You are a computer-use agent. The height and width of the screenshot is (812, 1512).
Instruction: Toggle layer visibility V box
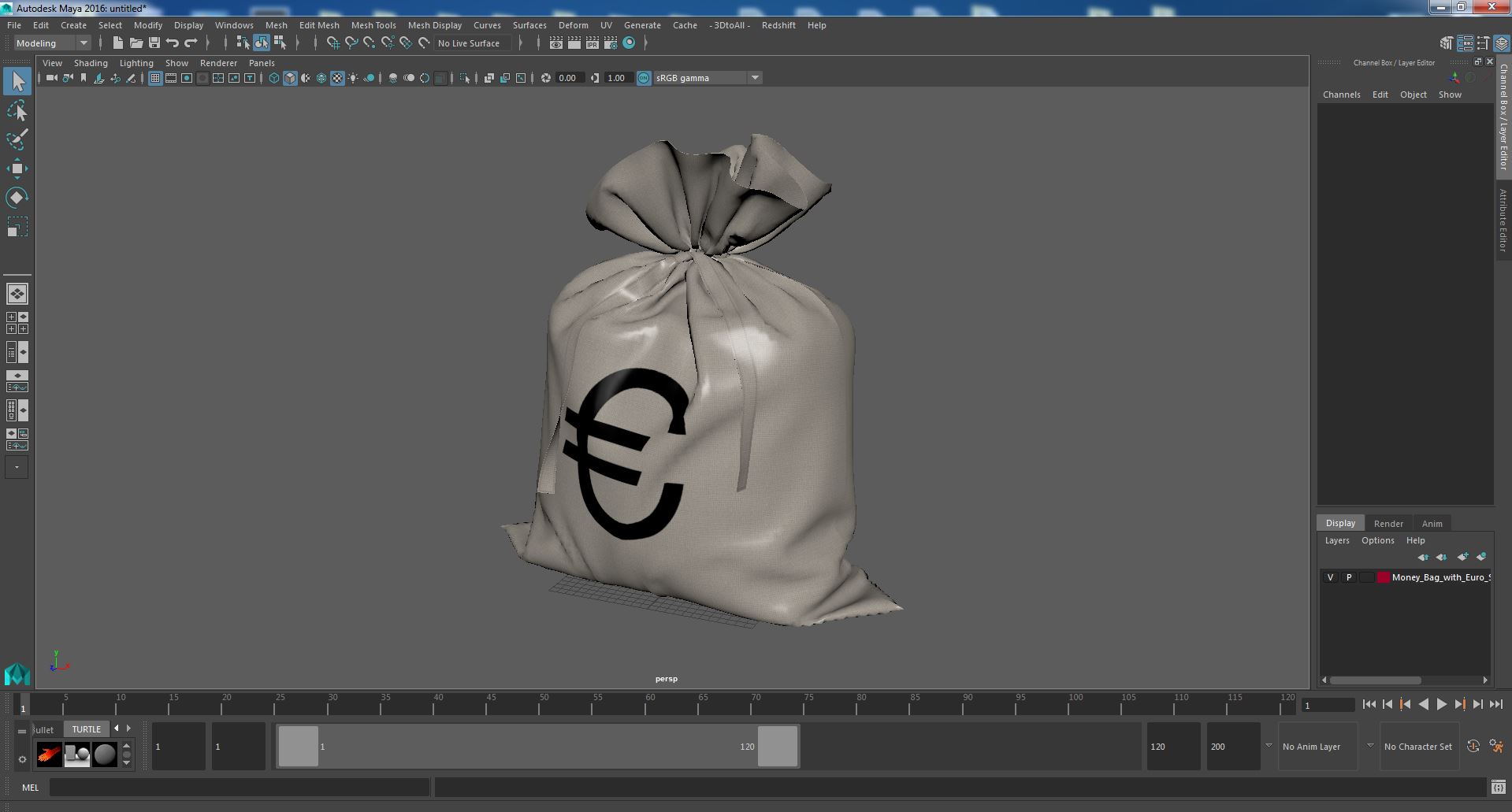pos(1331,577)
